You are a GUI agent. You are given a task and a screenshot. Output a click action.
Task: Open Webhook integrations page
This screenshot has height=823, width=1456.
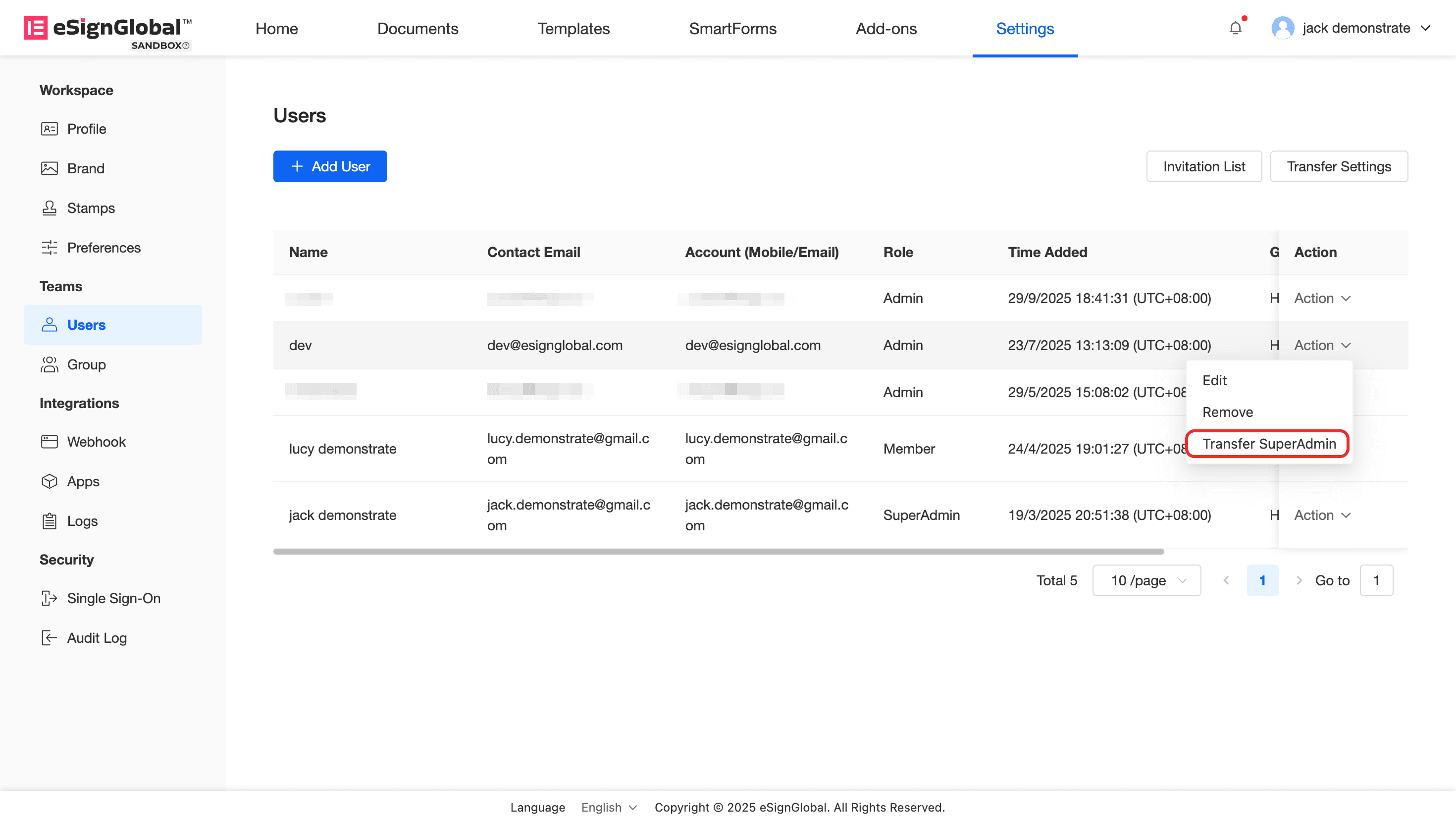click(x=96, y=441)
